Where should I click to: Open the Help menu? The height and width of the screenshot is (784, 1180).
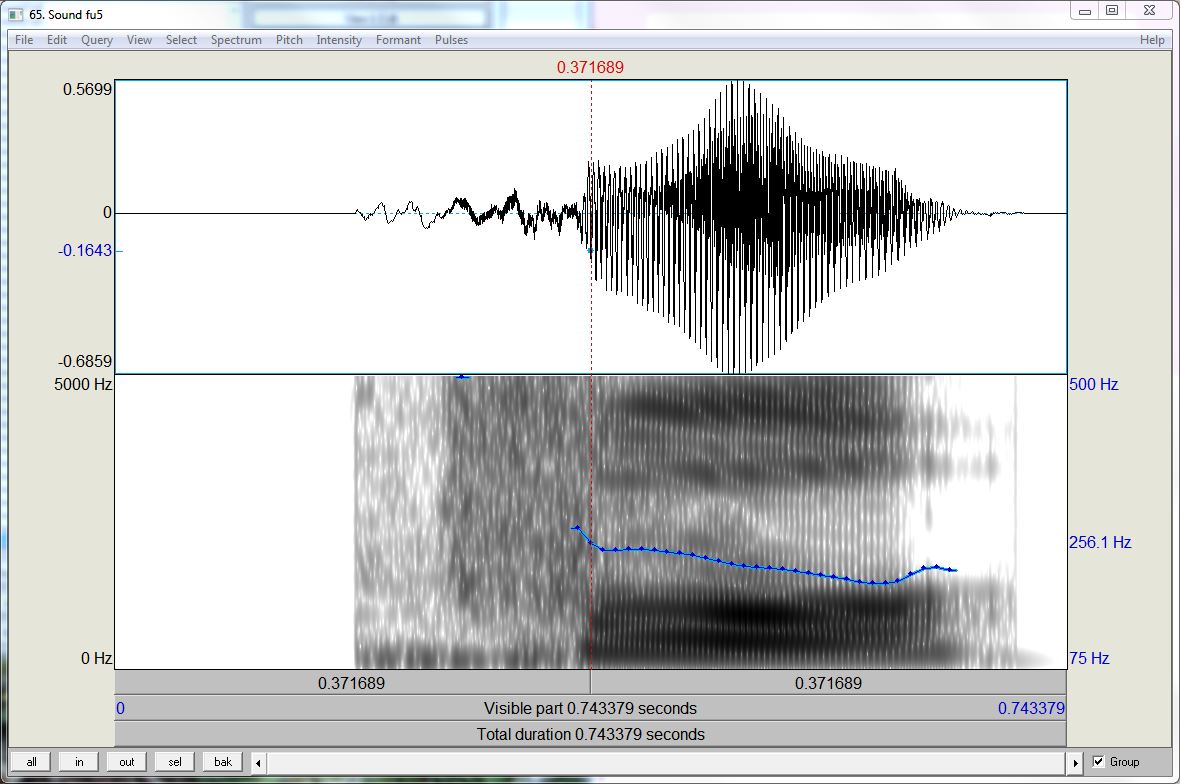point(1152,40)
